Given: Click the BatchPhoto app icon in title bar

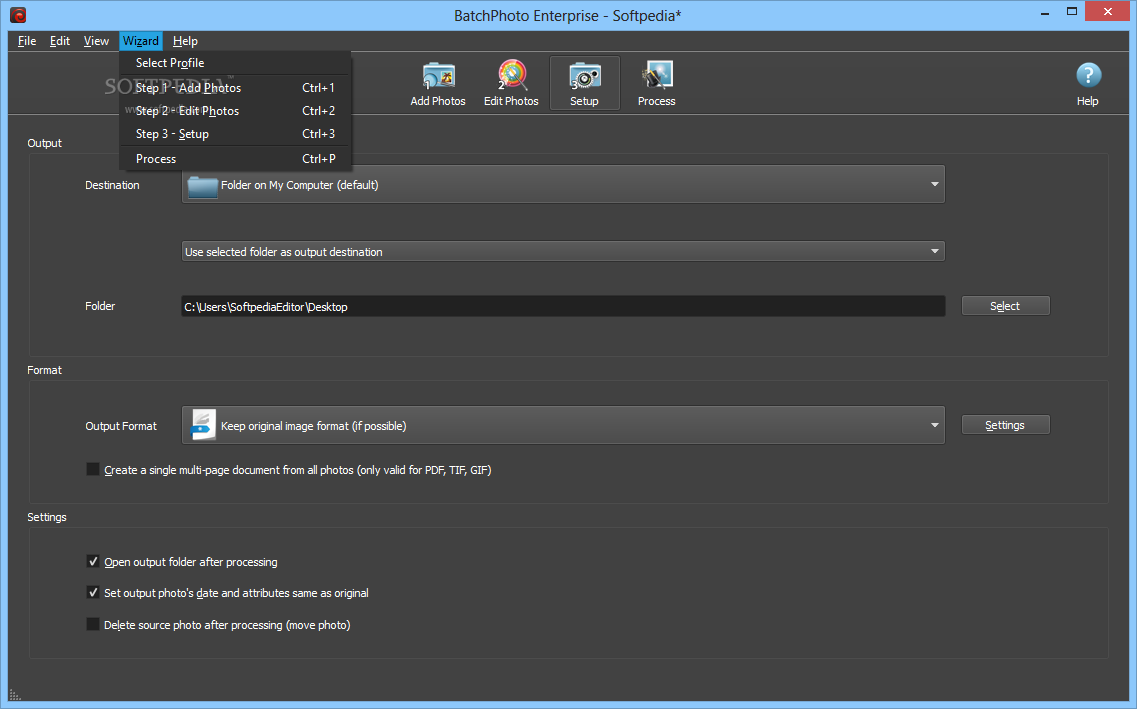Looking at the screenshot, I should coord(18,14).
